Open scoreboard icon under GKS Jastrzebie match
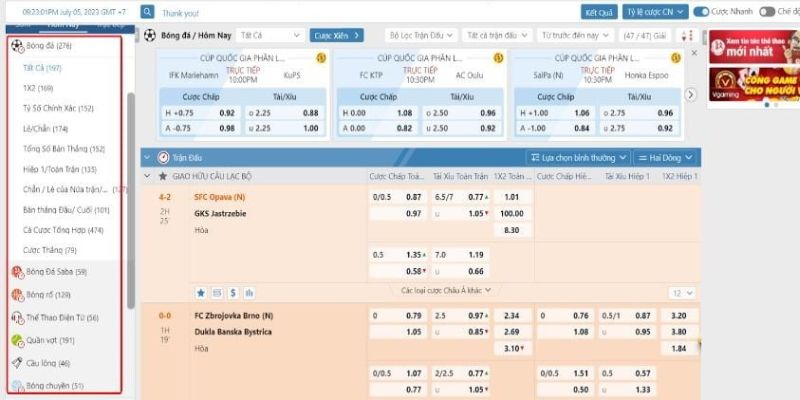Screen dimensions: 800x400 [x=217, y=293]
